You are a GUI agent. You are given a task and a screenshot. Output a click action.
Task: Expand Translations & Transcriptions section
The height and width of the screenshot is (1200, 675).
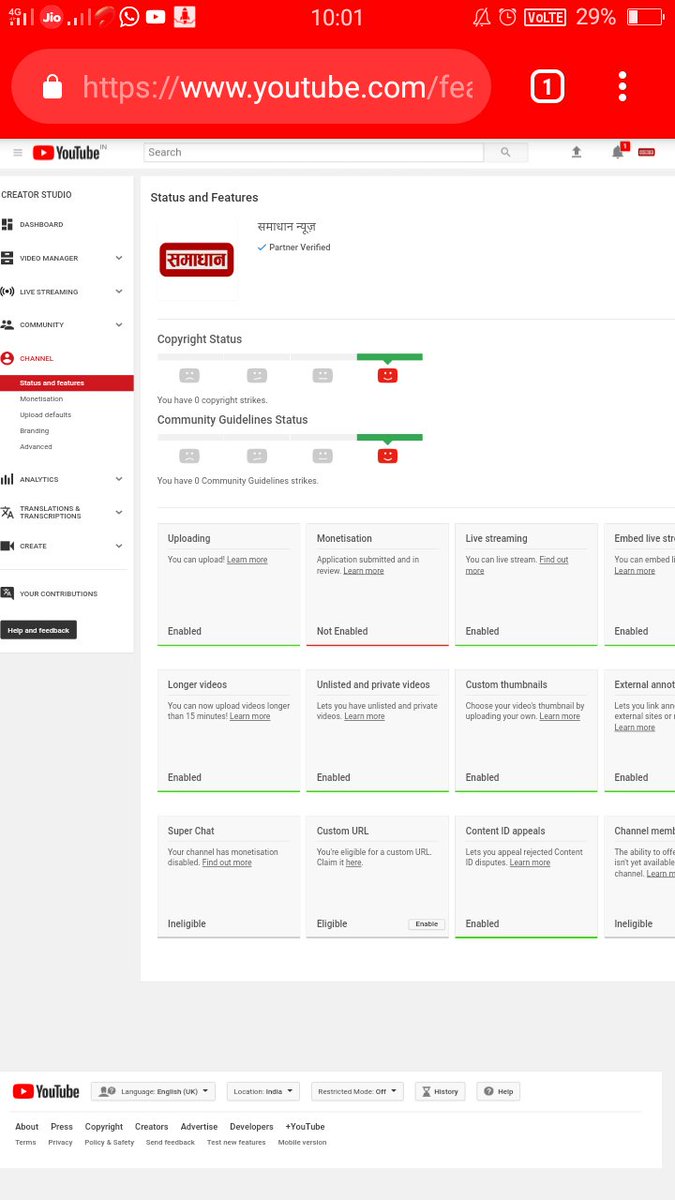pyautogui.click(x=119, y=512)
